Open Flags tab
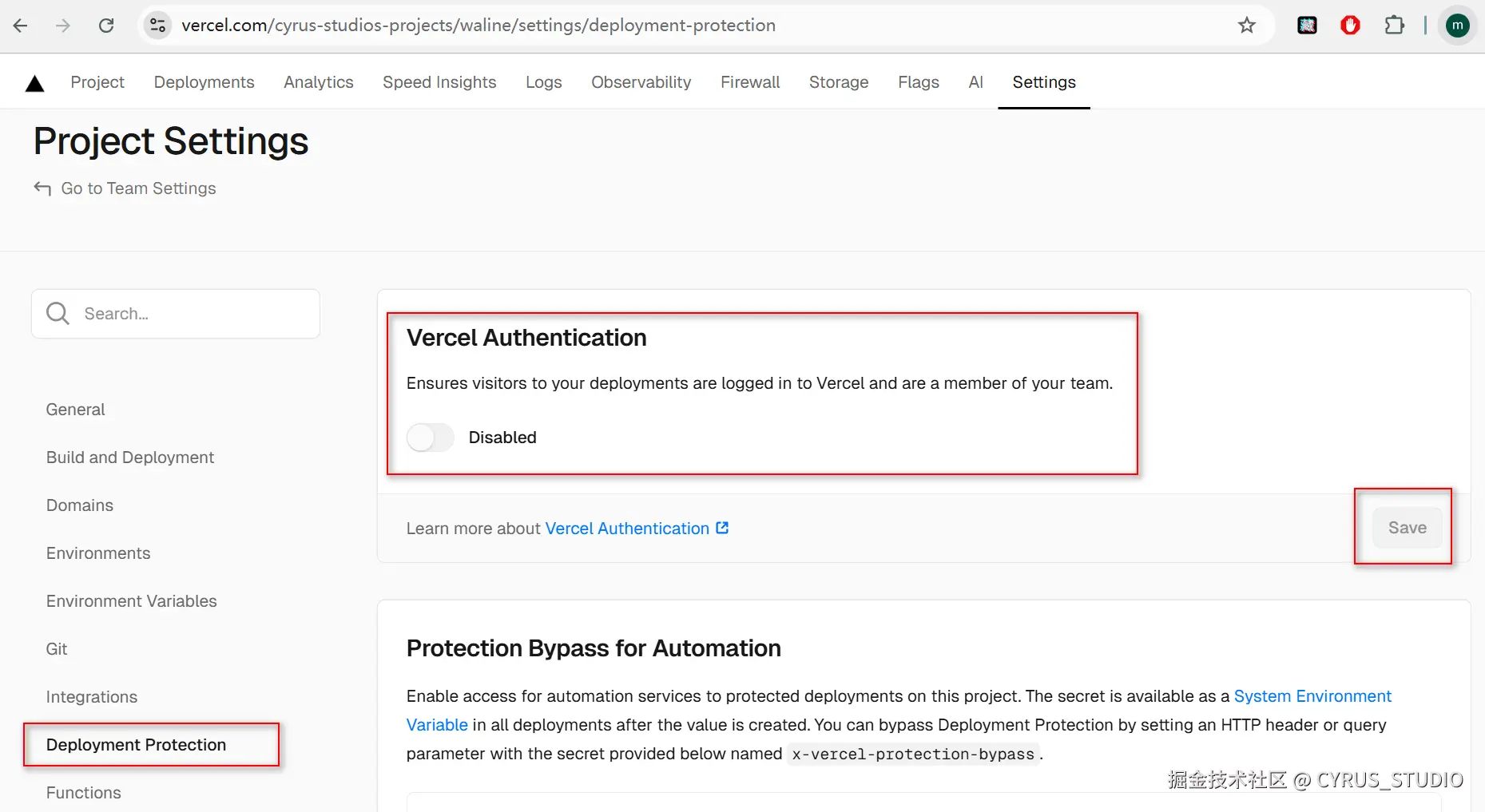The height and width of the screenshot is (812, 1485). click(x=919, y=82)
